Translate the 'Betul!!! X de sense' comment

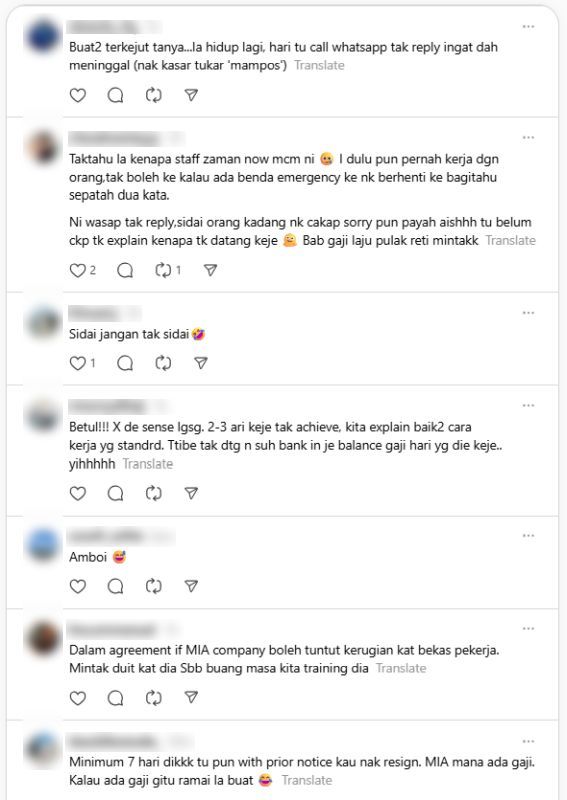(x=147, y=464)
